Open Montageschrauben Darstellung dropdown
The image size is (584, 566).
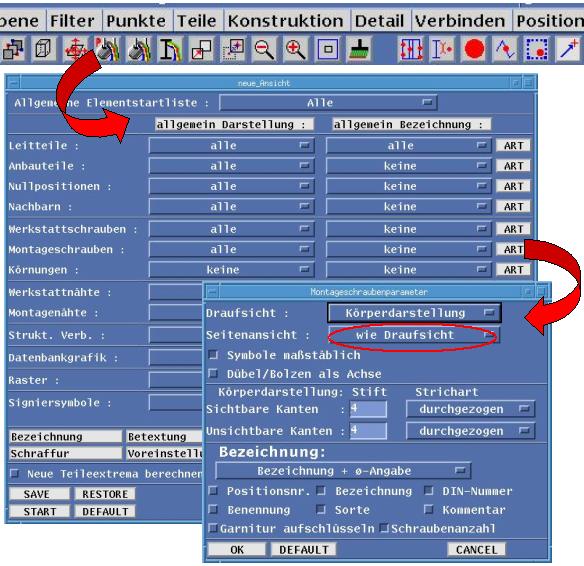(x=231, y=249)
